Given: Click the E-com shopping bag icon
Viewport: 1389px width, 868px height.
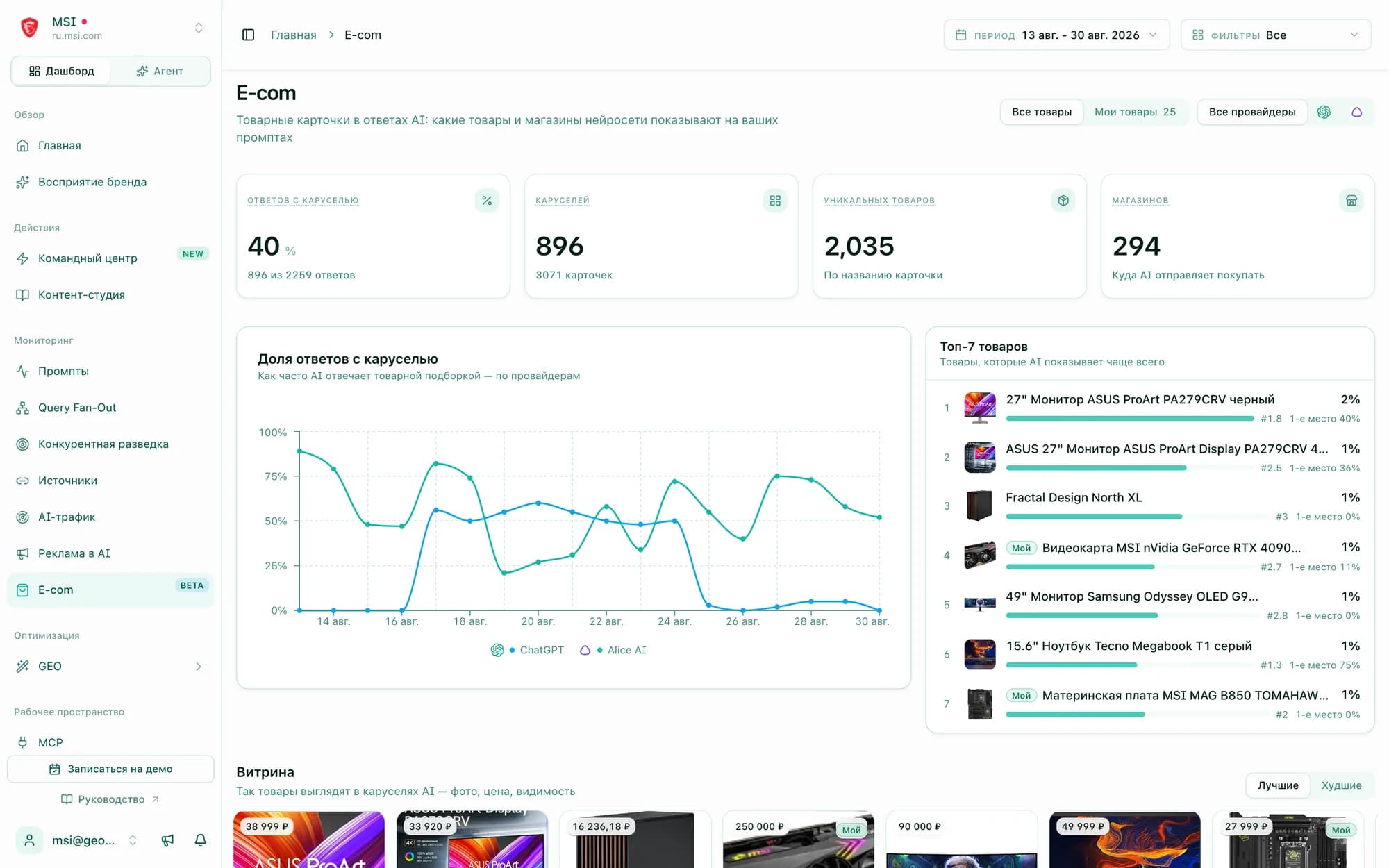Looking at the screenshot, I should coord(23,590).
